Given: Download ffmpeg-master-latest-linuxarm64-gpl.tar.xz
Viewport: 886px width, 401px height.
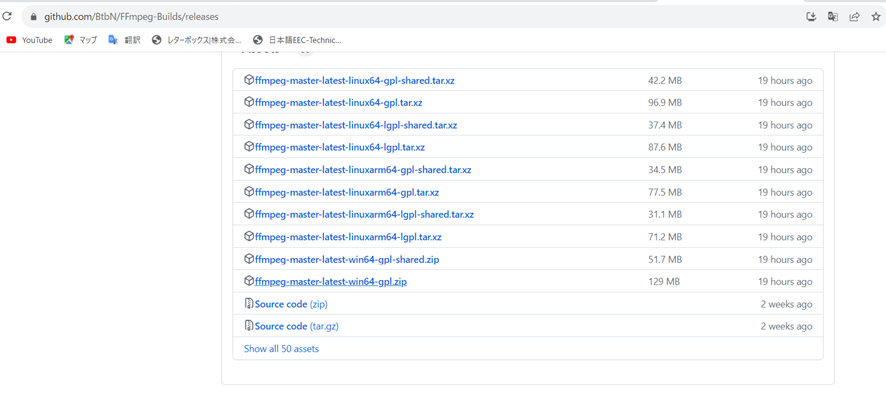Looking at the screenshot, I should click(x=347, y=193).
